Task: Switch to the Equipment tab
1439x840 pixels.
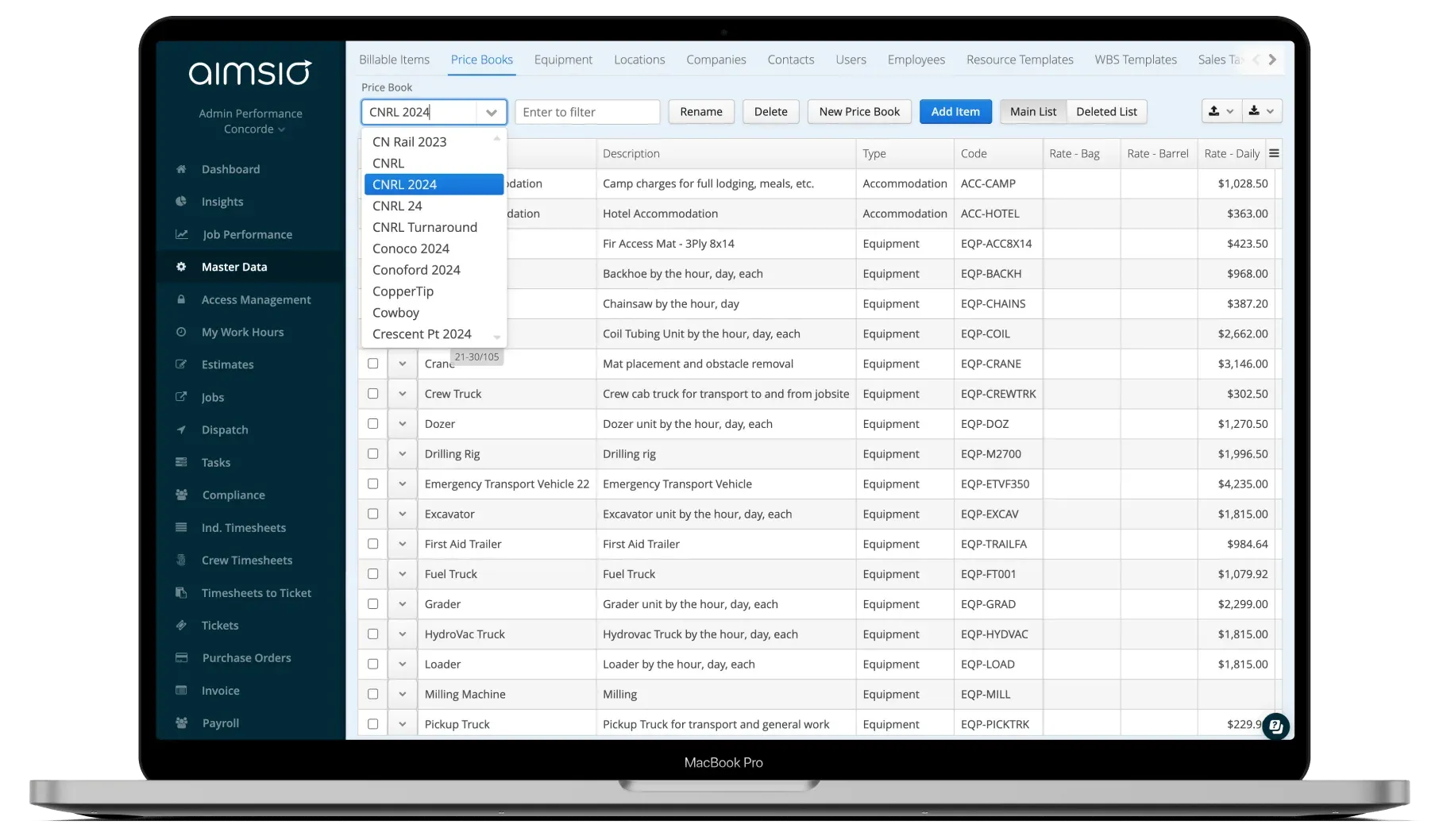Action: pos(563,59)
